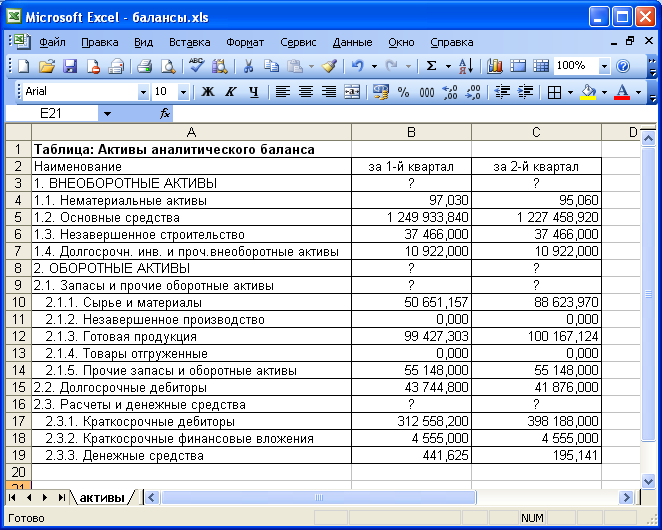Align text left
The image size is (662, 530).
(x=282, y=92)
